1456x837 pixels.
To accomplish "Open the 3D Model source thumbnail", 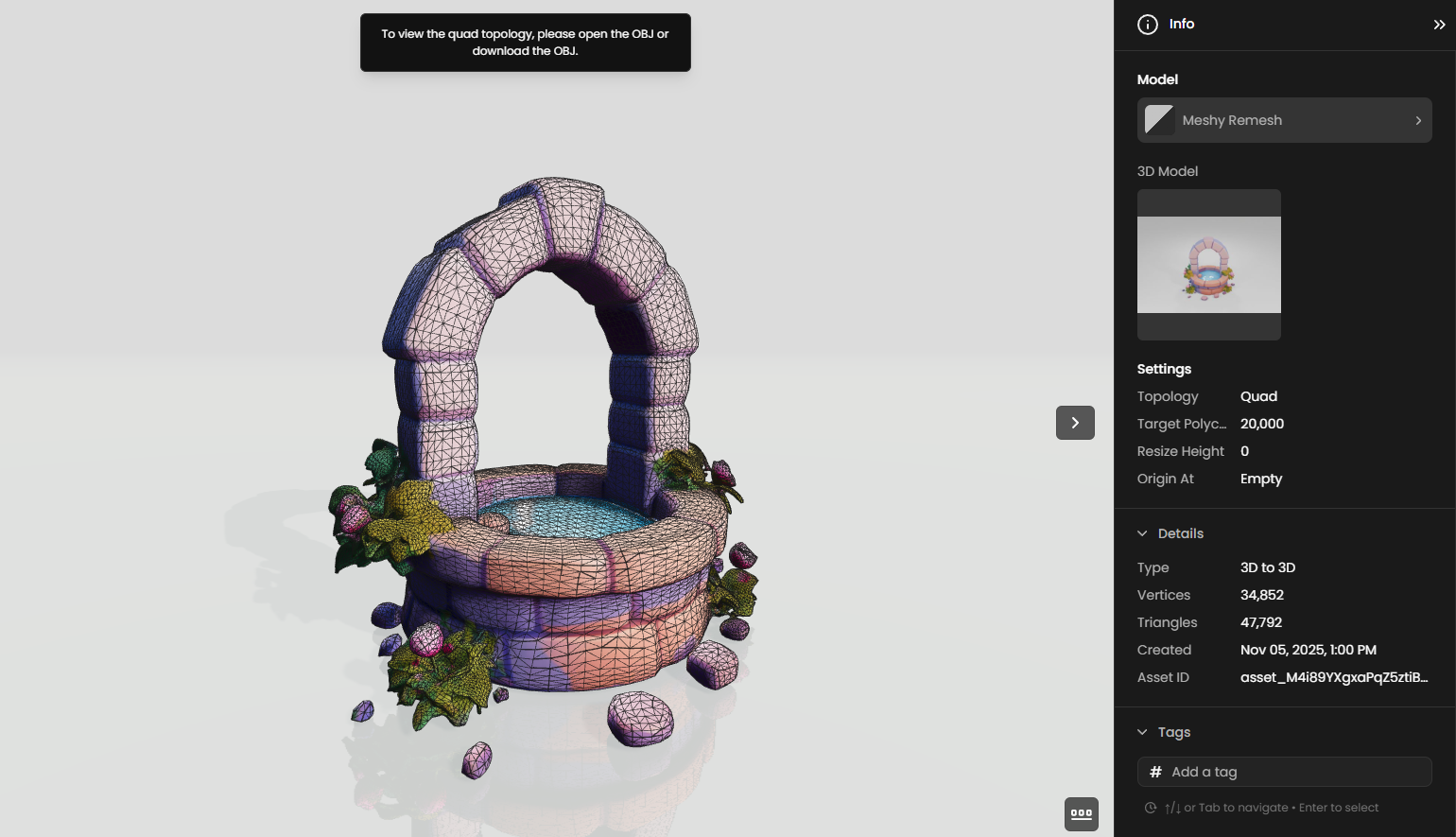I will (1208, 265).
